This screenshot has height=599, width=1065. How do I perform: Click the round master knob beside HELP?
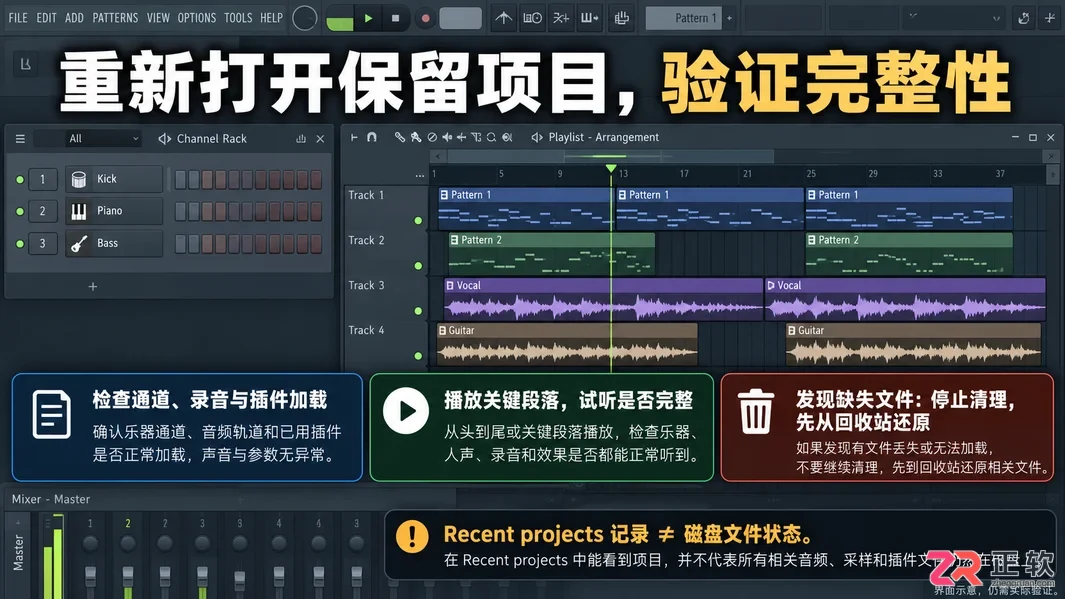click(304, 18)
